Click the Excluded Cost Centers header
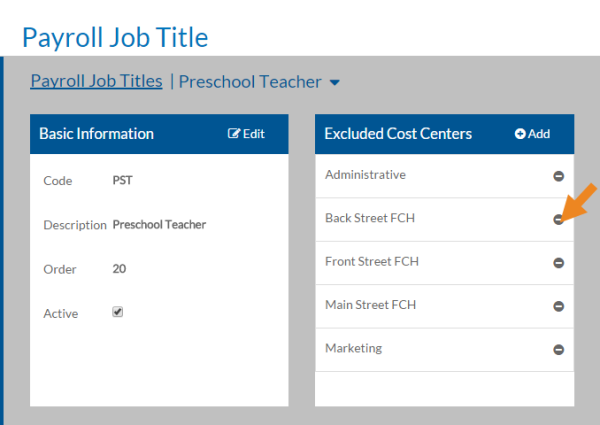 pos(398,134)
